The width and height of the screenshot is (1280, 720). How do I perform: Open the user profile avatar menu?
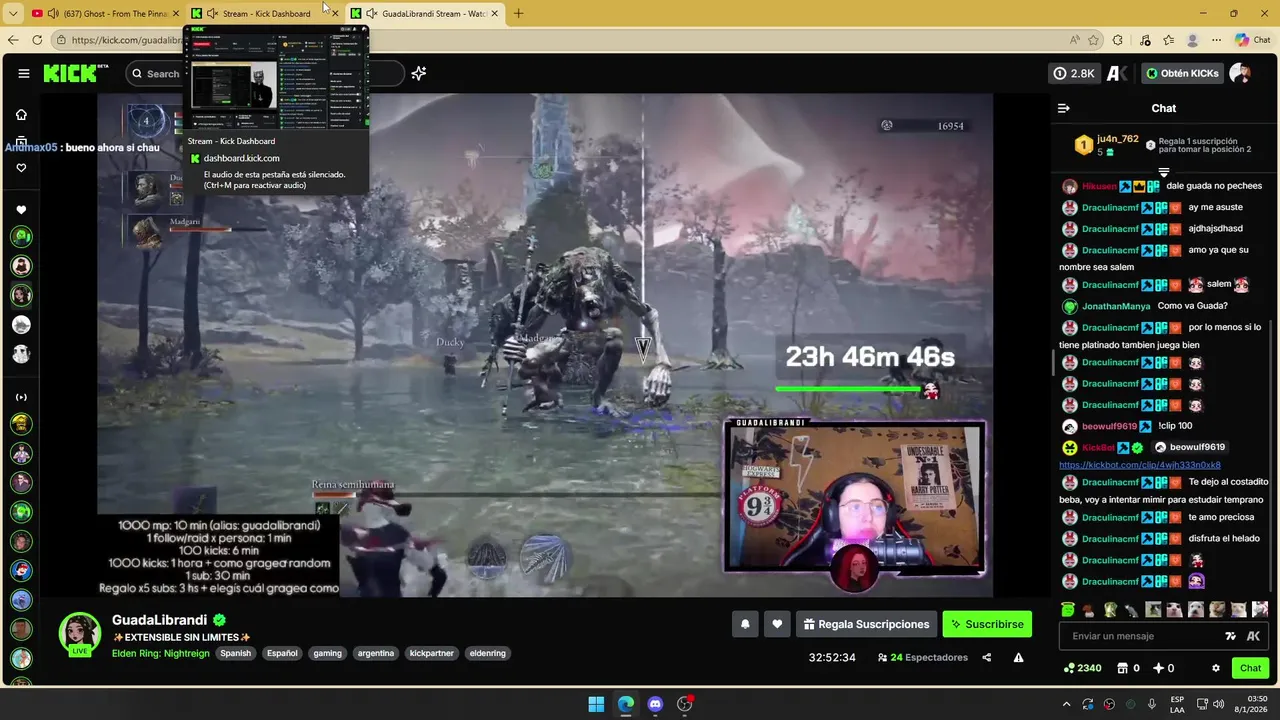coord(1240,73)
